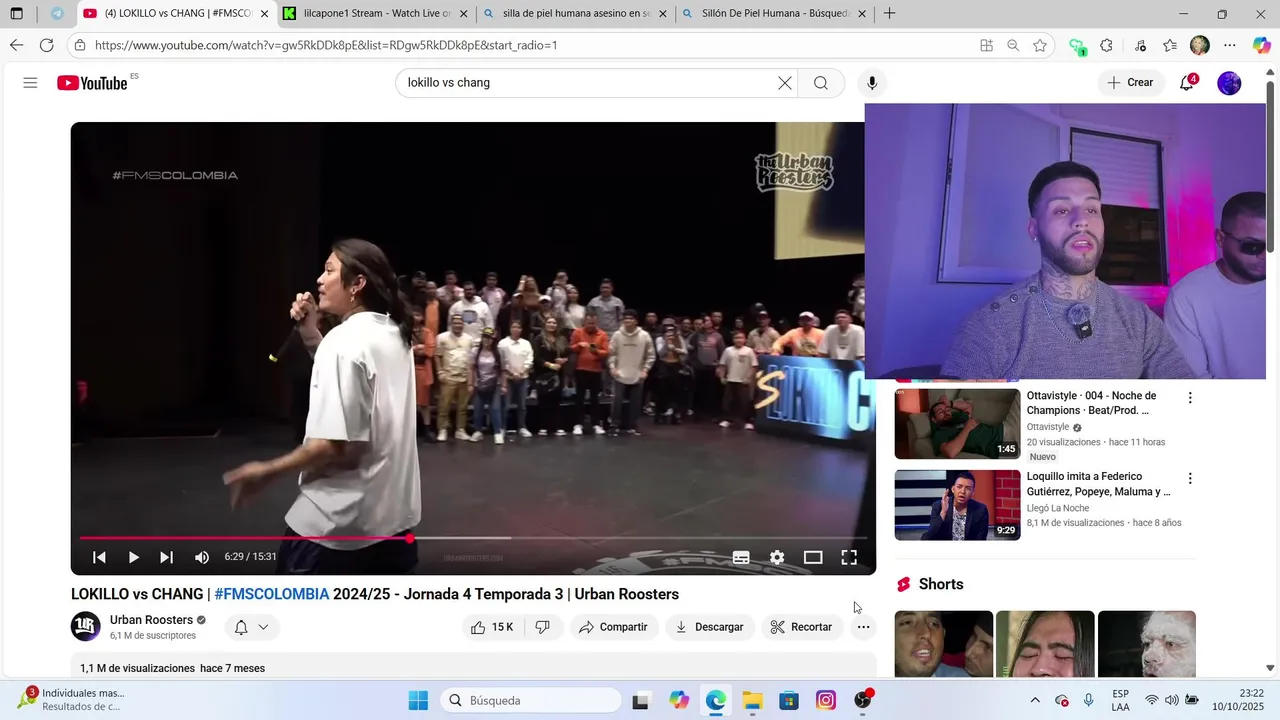Mute the video player volume
The image size is (1280, 720).
pos(202,557)
